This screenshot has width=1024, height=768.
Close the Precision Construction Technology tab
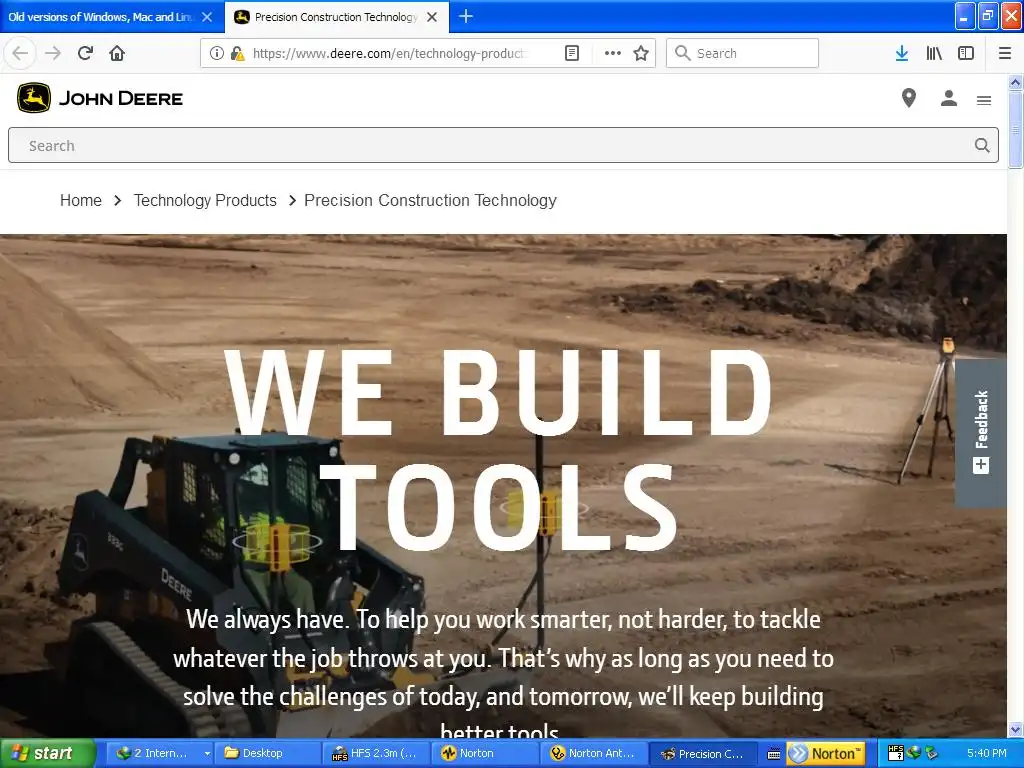(x=432, y=17)
